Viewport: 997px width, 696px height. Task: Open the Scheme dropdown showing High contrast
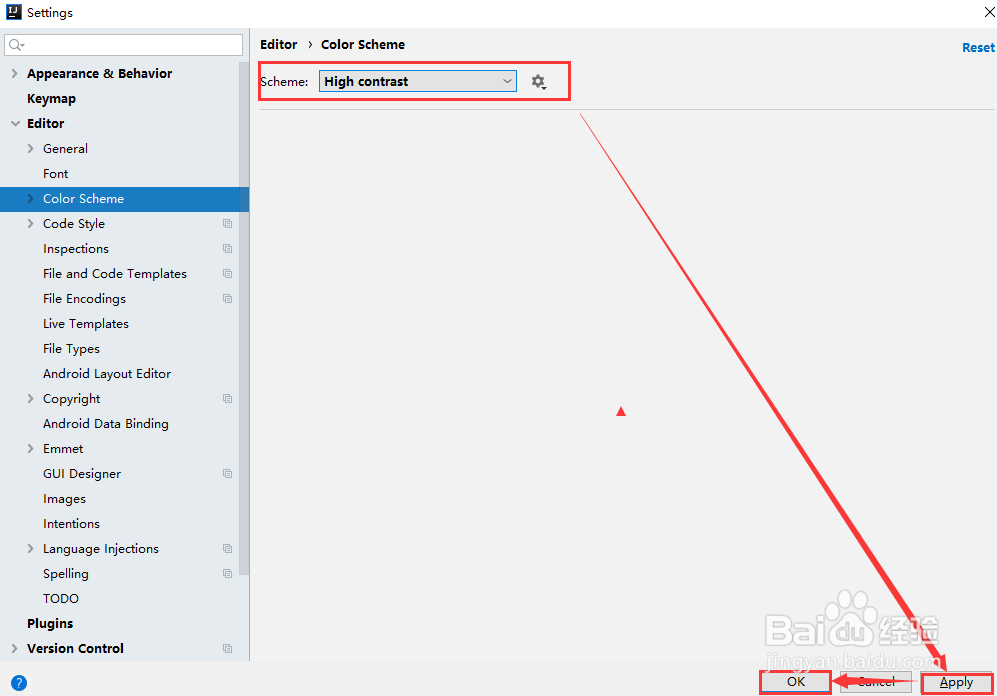tap(418, 81)
